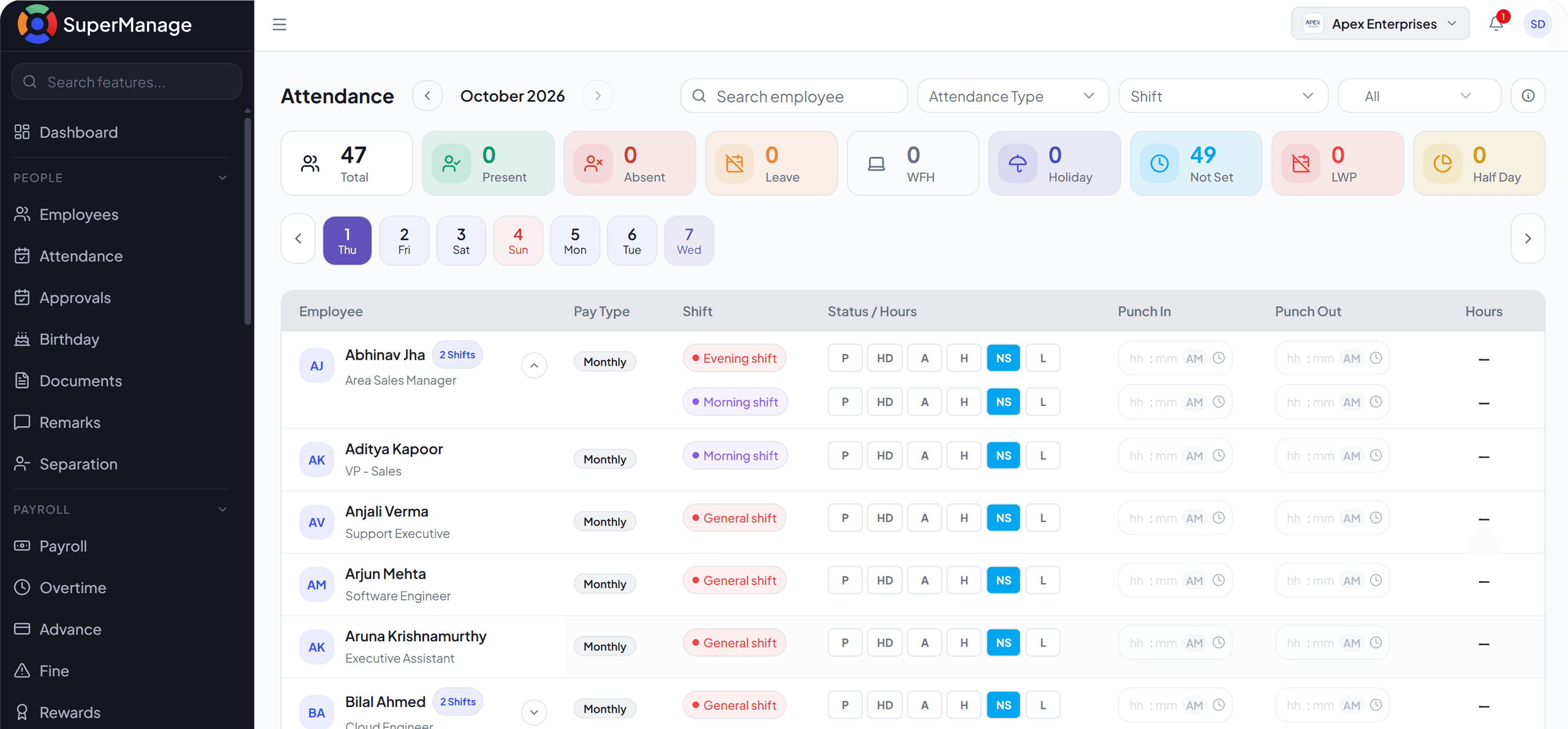1568x729 pixels.
Task: Click the Search employee field
Action: (794, 95)
